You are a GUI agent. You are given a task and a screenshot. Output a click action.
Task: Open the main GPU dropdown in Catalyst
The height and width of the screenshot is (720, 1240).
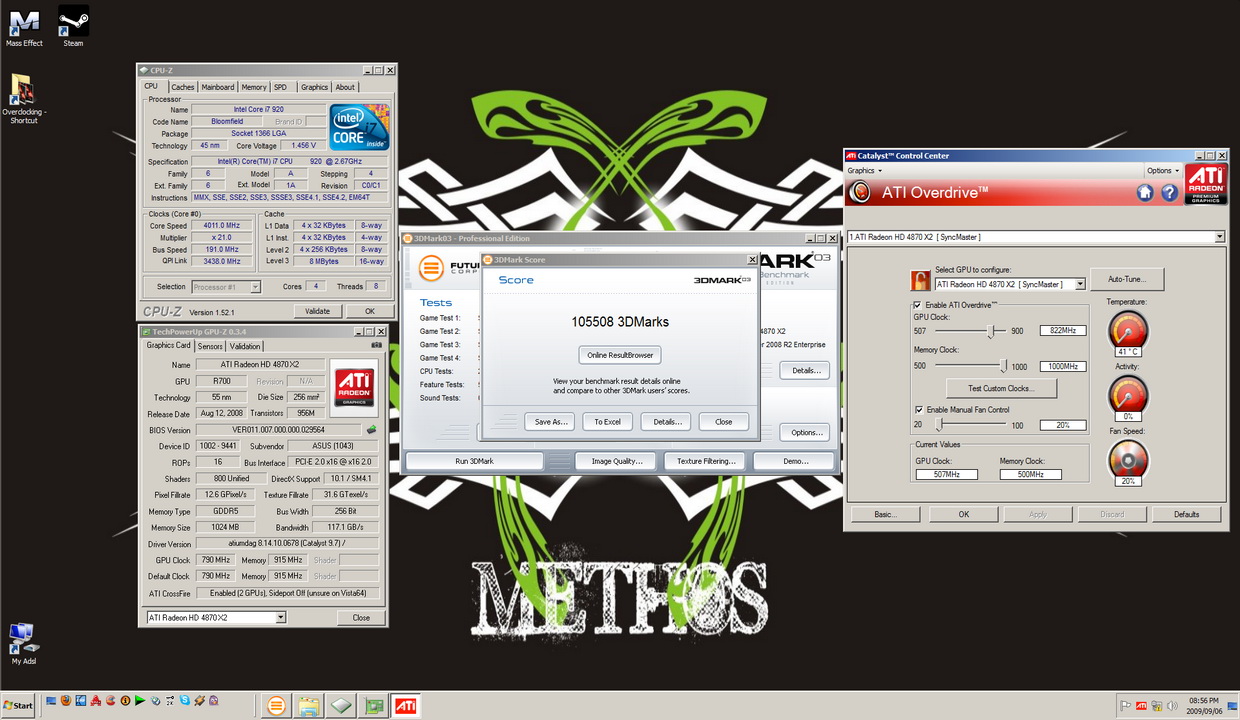1035,237
